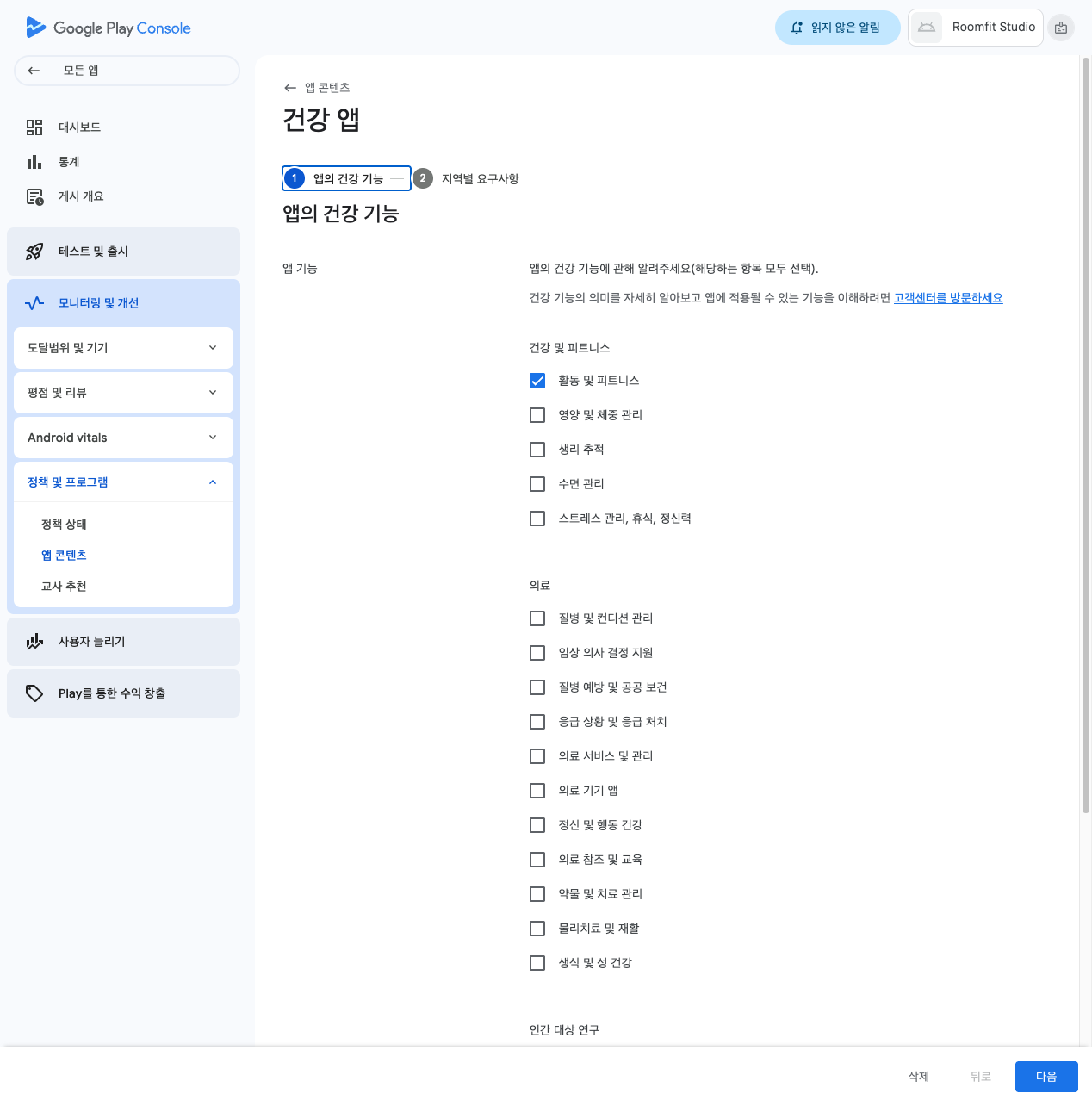Screen dimensions: 1092x1106
Task: Check the 수면 관리 checkbox
Action: tap(537, 484)
